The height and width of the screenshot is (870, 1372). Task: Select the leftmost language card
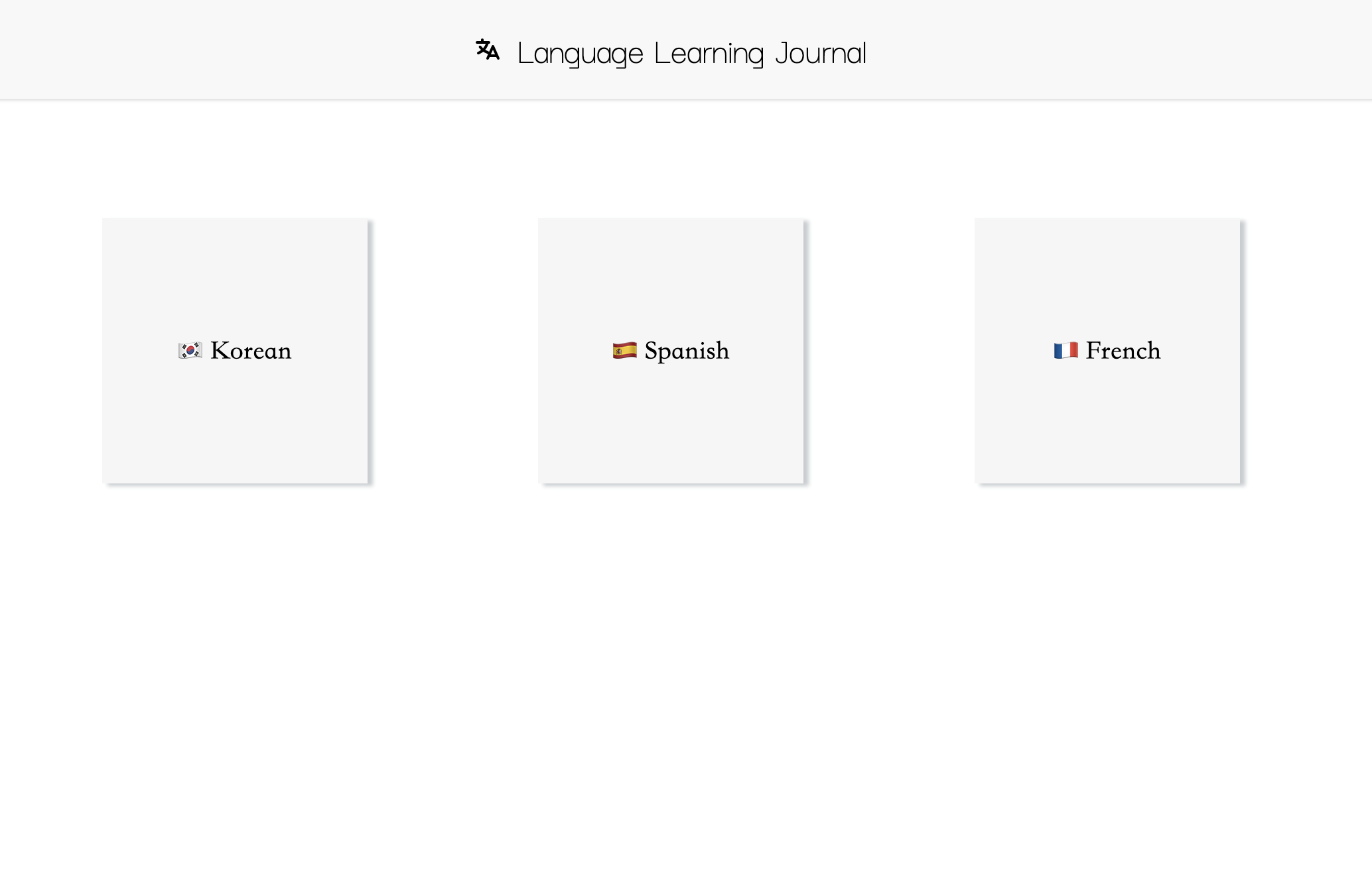(236, 350)
